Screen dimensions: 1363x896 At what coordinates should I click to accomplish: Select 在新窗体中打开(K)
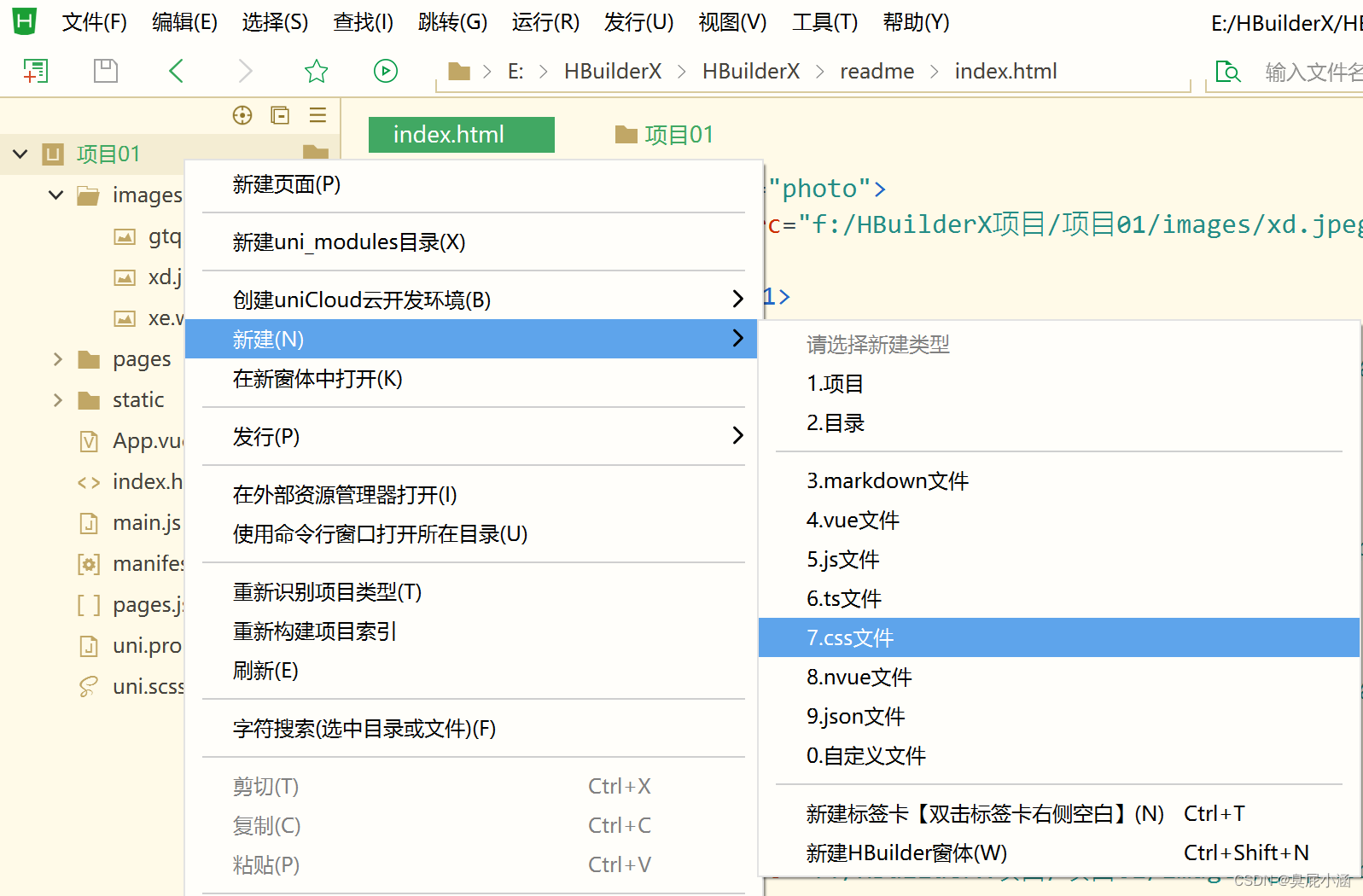[x=471, y=379]
